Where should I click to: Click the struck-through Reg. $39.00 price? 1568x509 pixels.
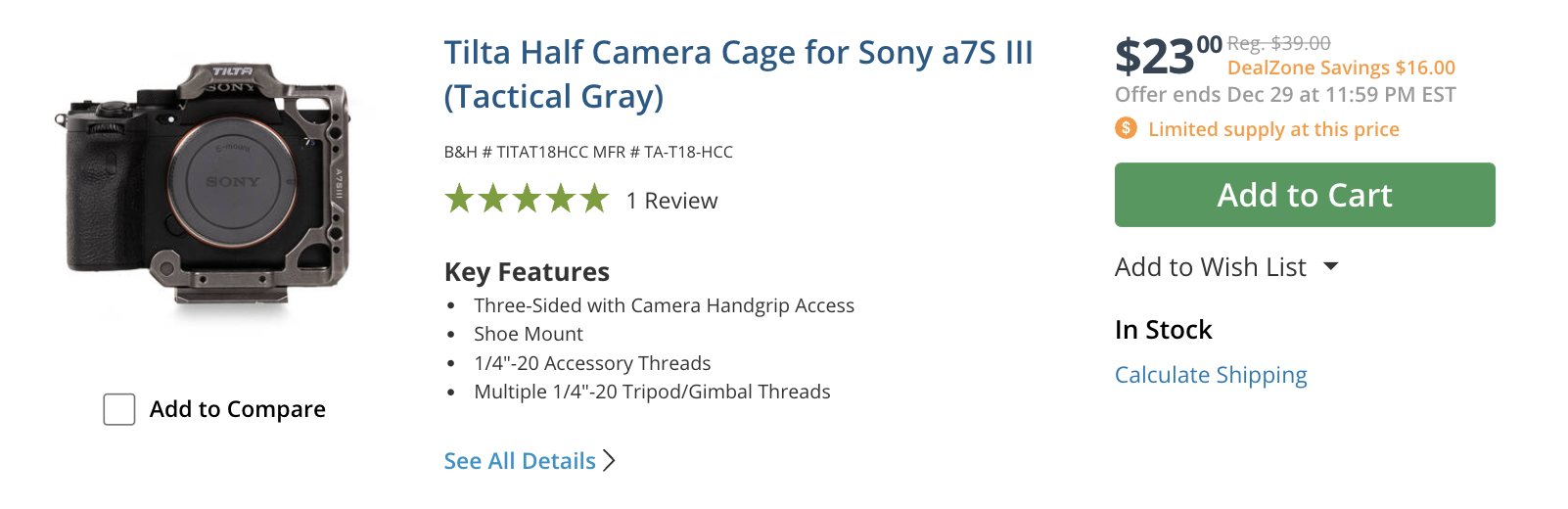pos(1278,43)
